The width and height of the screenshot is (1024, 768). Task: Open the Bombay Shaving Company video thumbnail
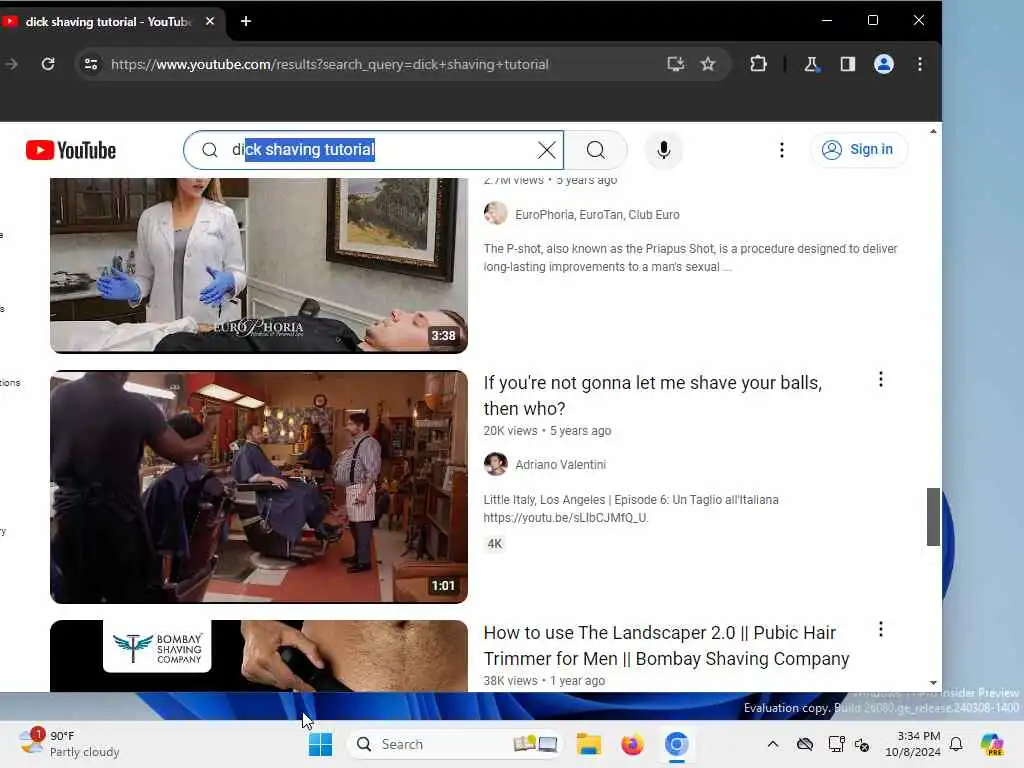pos(259,656)
